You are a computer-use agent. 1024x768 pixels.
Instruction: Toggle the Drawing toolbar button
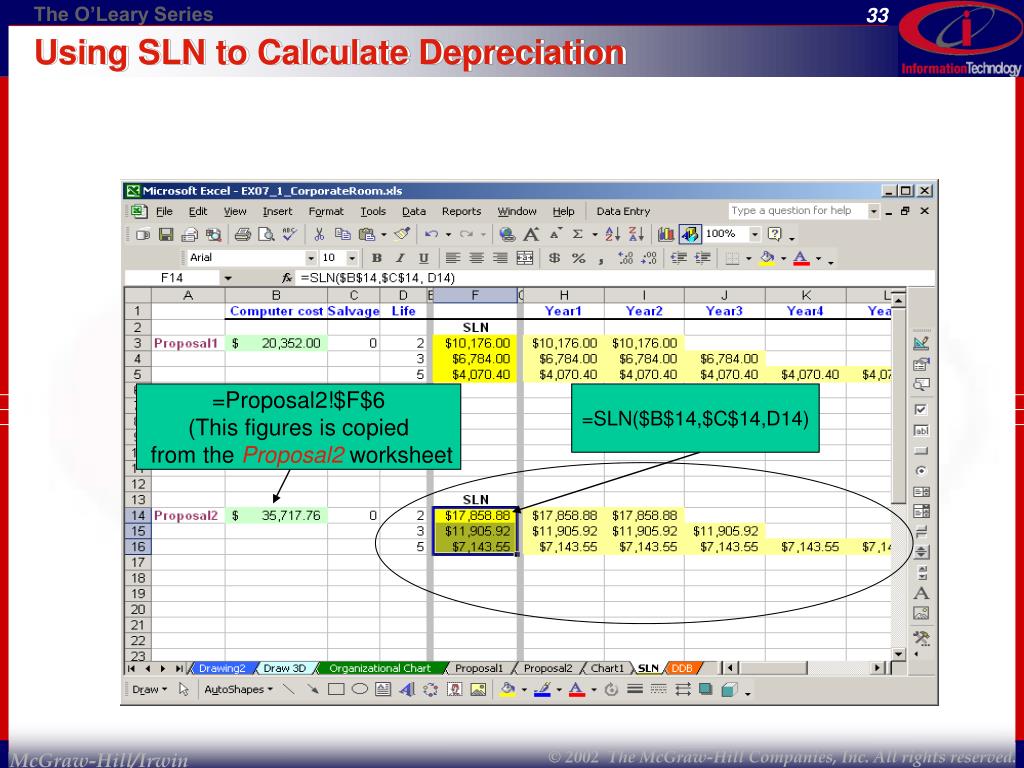[690, 234]
